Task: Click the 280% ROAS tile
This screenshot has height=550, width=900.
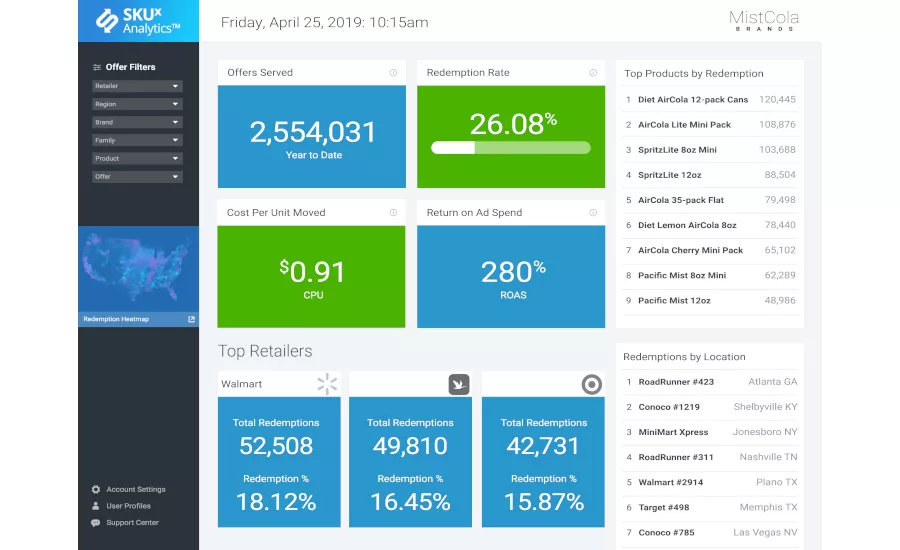Action: pos(511,277)
